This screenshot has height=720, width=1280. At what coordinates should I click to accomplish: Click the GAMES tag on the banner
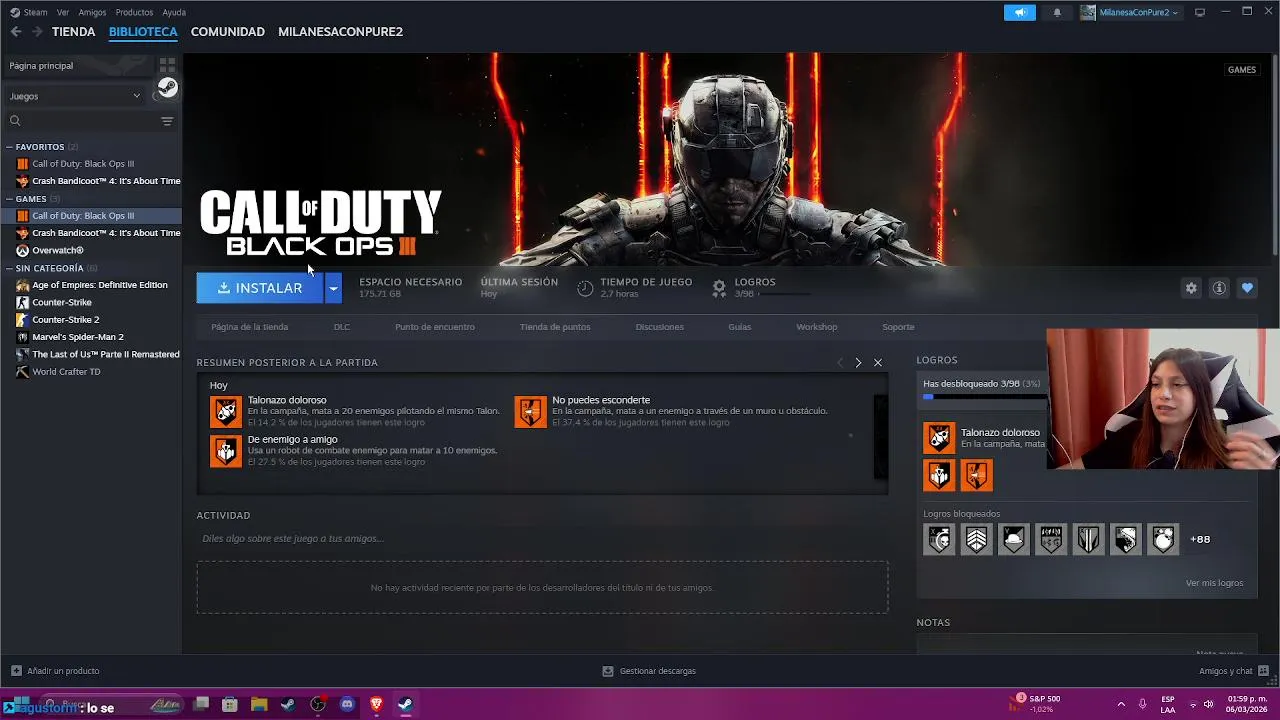click(1242, 70)
